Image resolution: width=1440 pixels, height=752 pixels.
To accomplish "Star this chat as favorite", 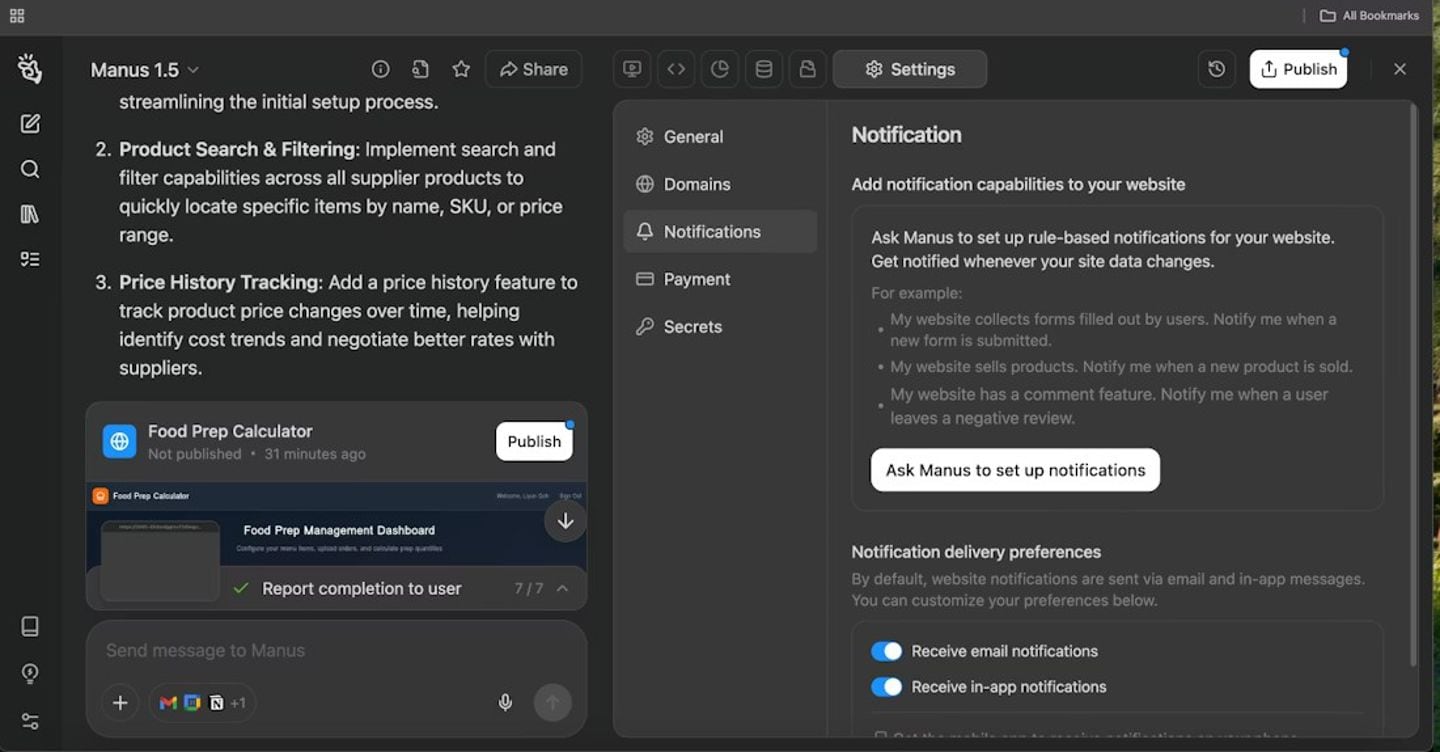I will (x=461, y=69).
